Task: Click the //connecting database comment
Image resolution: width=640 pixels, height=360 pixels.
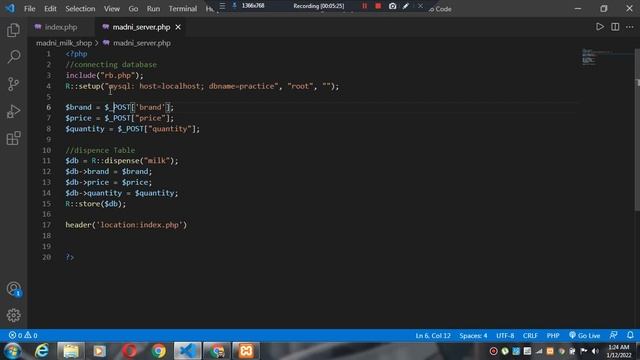Action: click(x=111, y=64)
